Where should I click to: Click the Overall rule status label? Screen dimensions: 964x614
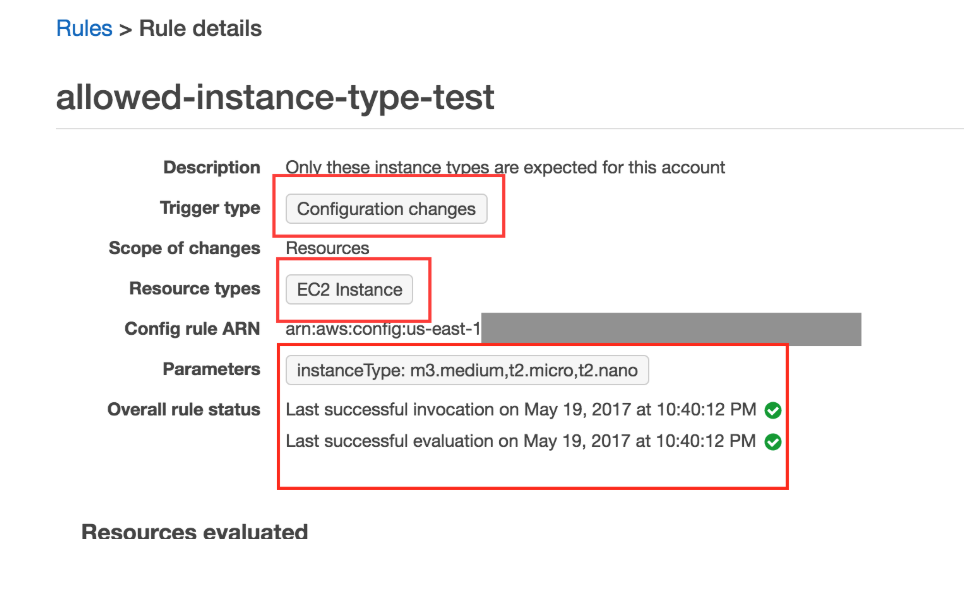click(184, 409)
